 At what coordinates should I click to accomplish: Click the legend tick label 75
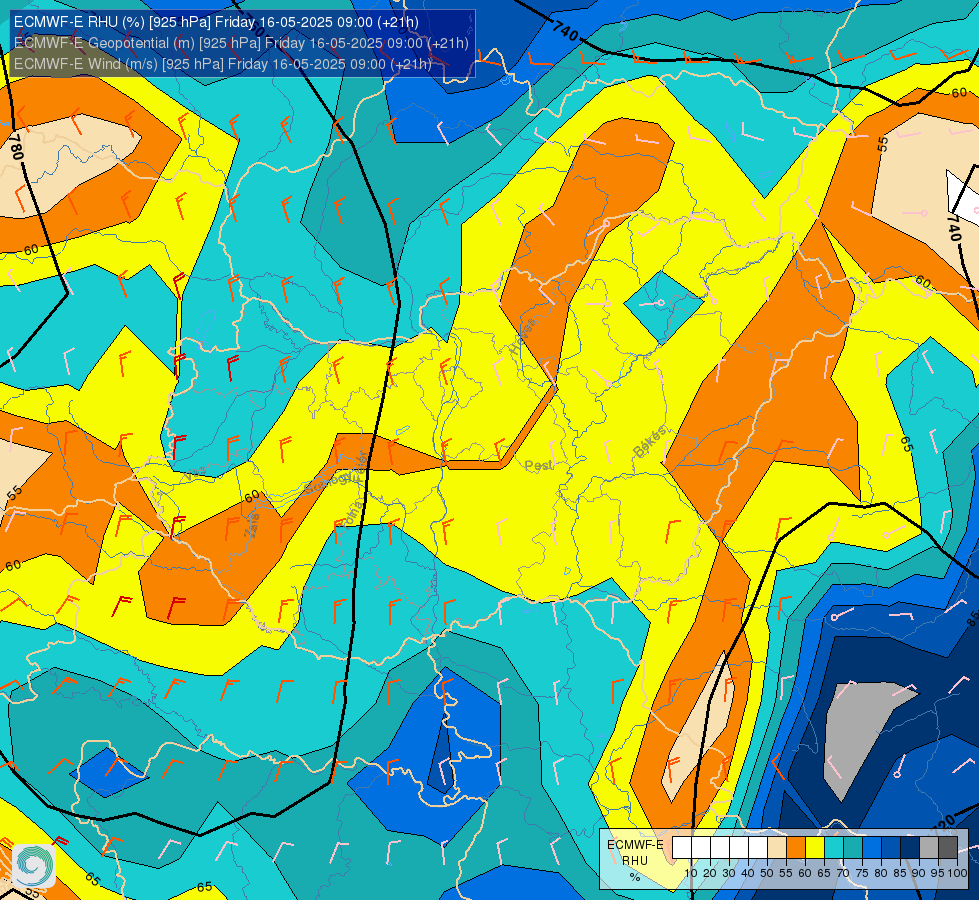click(862, 873)
